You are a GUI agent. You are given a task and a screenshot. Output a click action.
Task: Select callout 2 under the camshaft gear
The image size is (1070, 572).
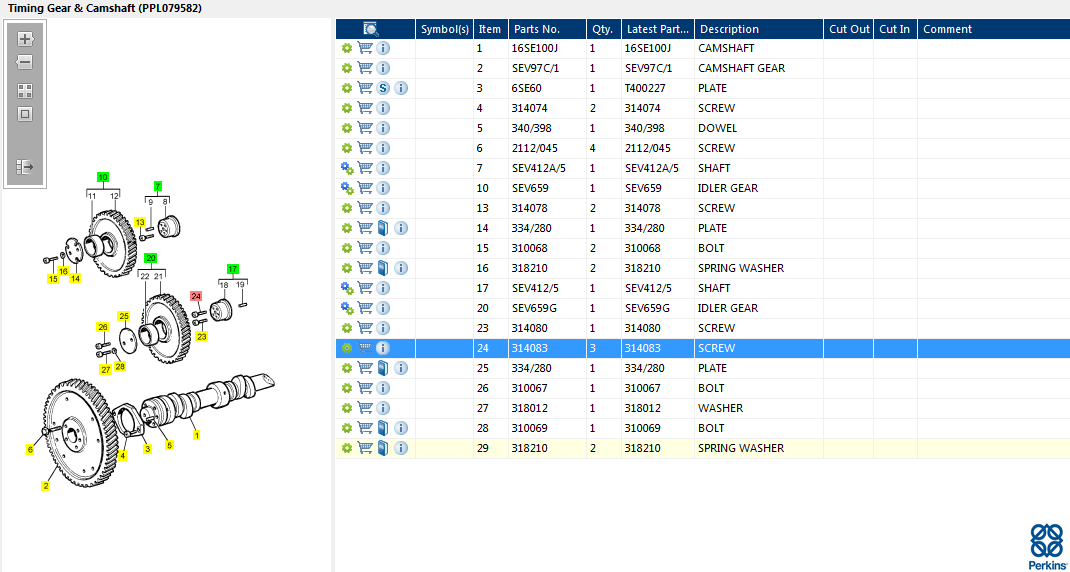pyautogui.click(x=46, y=486)
